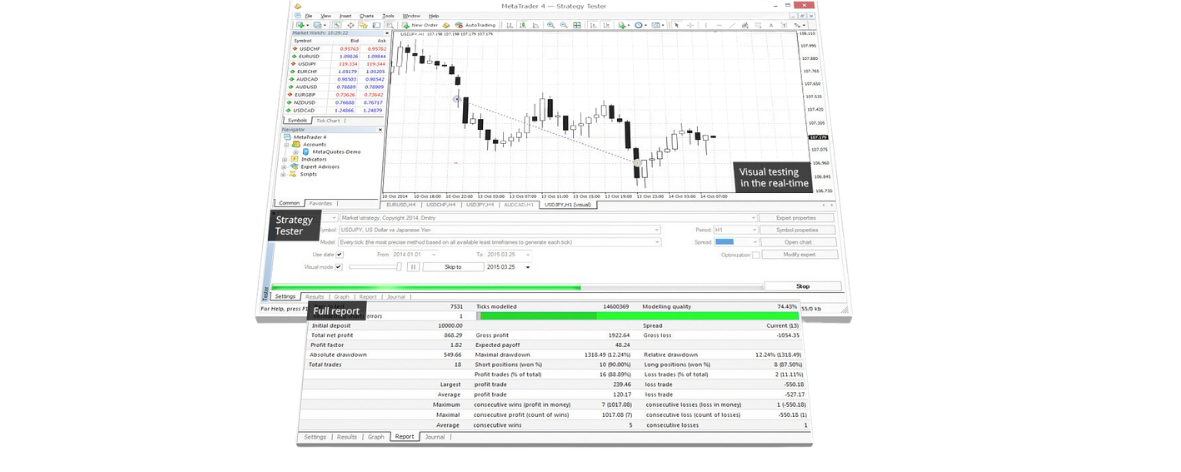Toggle the AutoTrading toolbar button
The image size is (1181, 472).
click(x=475, y=25)
